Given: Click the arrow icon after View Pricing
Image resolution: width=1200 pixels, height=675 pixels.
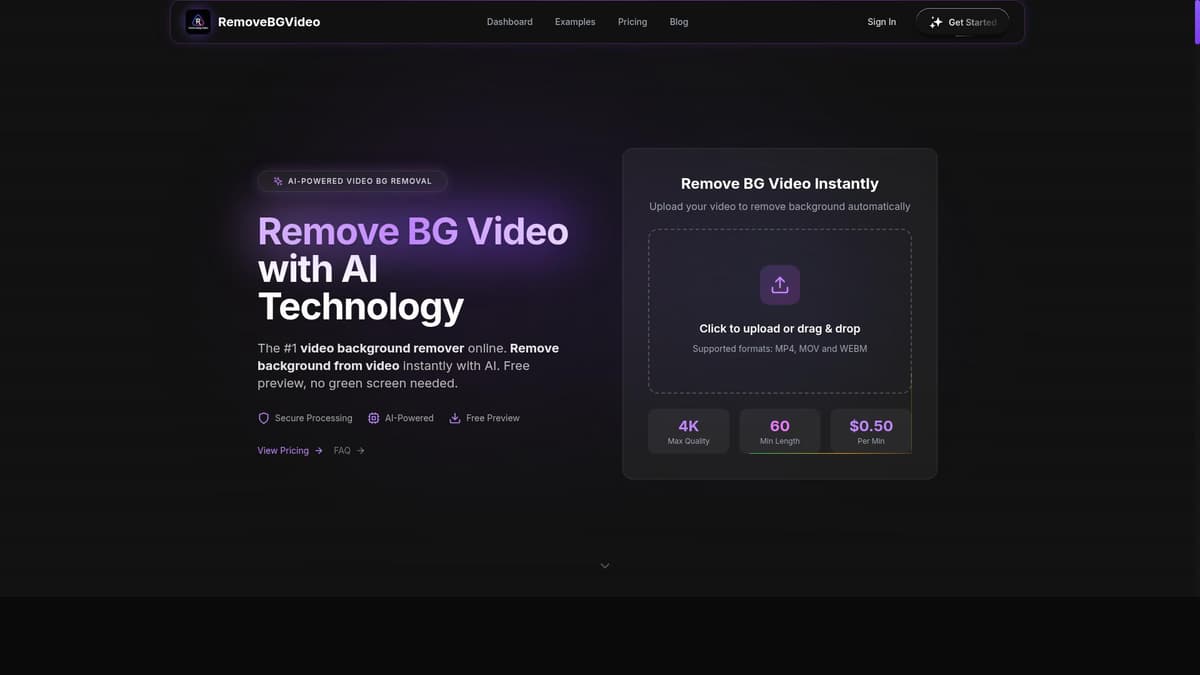Looking at the screenshot, I should [x=318, y=450].
